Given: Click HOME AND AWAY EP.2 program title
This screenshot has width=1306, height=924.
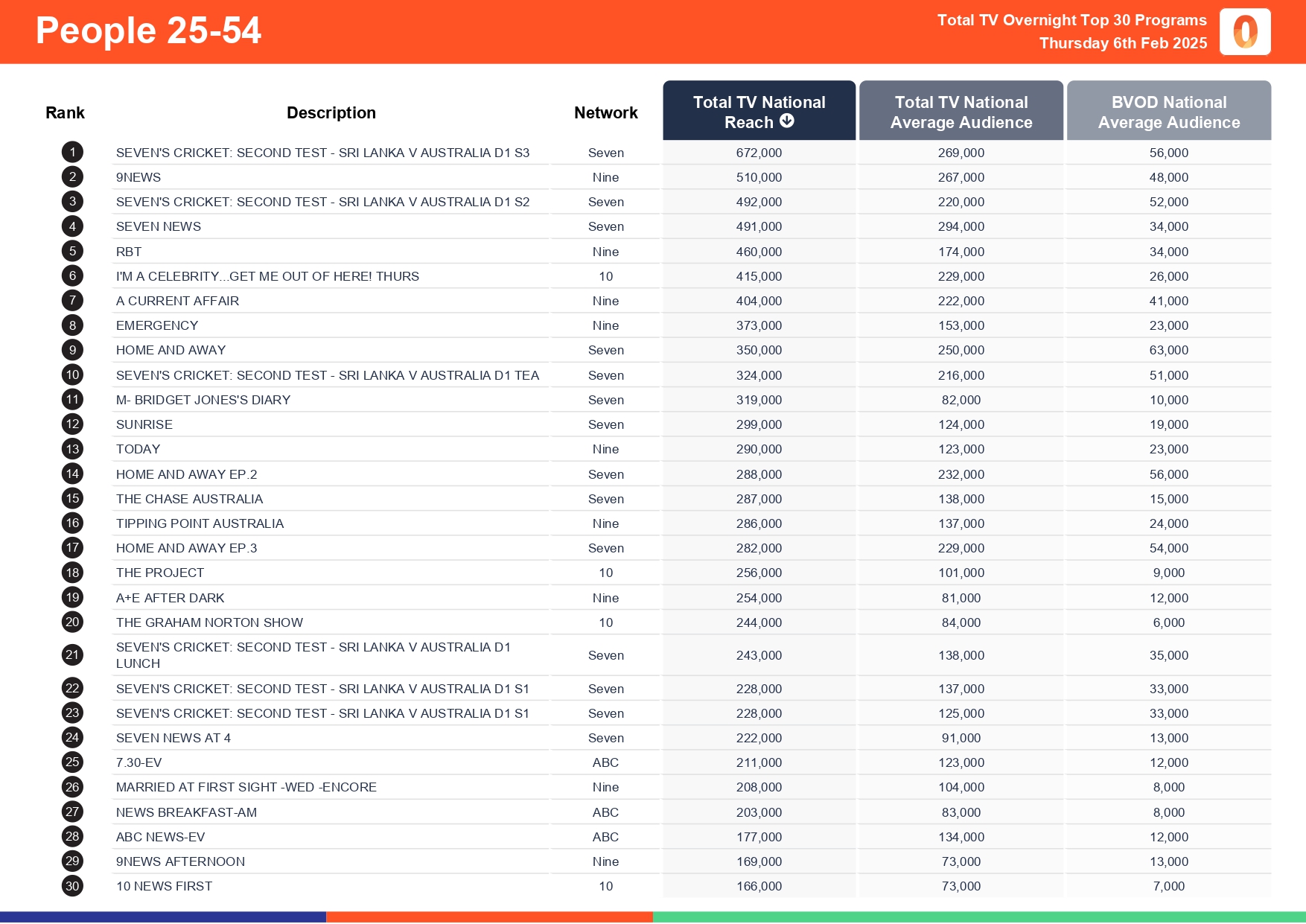Looking at the screenshot, I should [x=186, y=474].
